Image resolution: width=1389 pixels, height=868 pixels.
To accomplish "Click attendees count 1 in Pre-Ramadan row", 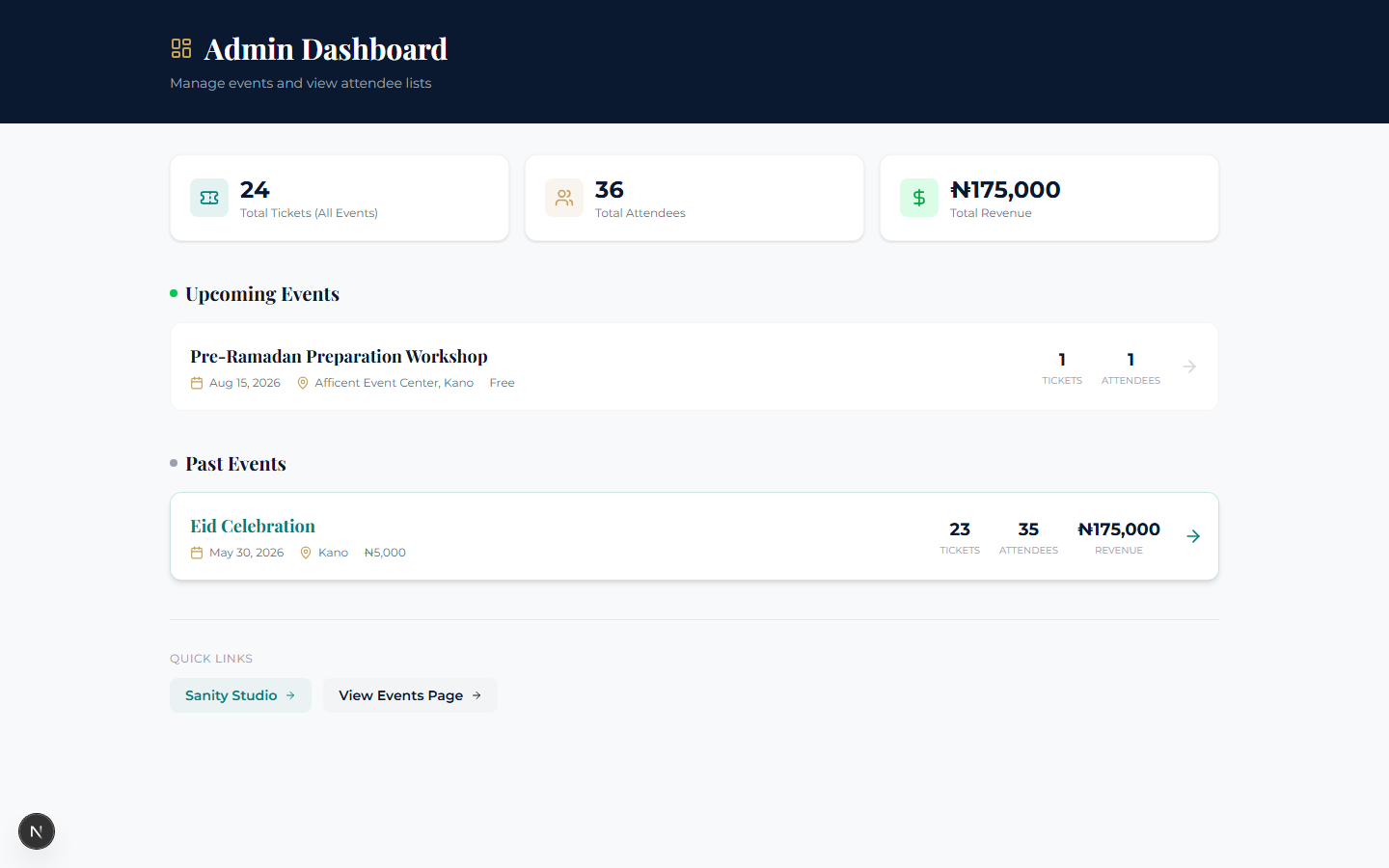I will (x=1130, y=359).
